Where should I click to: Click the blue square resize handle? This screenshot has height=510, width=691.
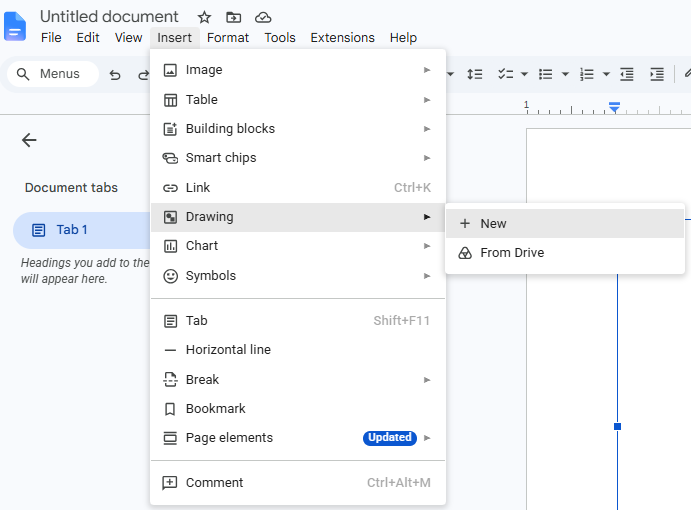click(x=617, y=426)
